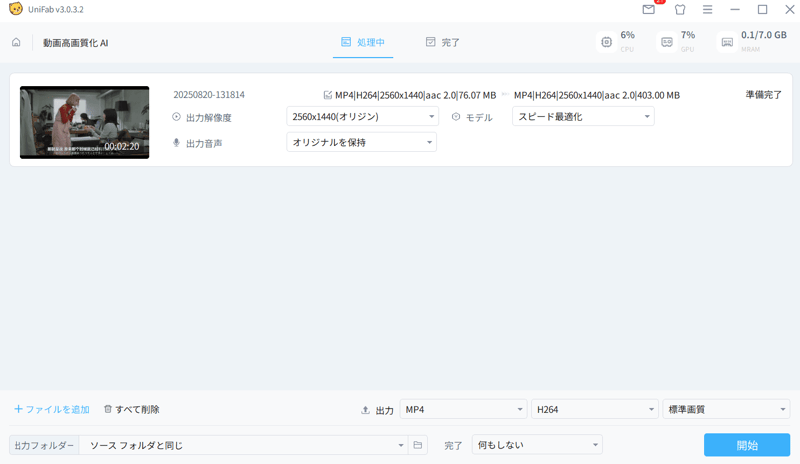Open the 標準画質 quality dropdown
Image resolution: width=800 pixels, height=464 pixels.
point(726,410)
